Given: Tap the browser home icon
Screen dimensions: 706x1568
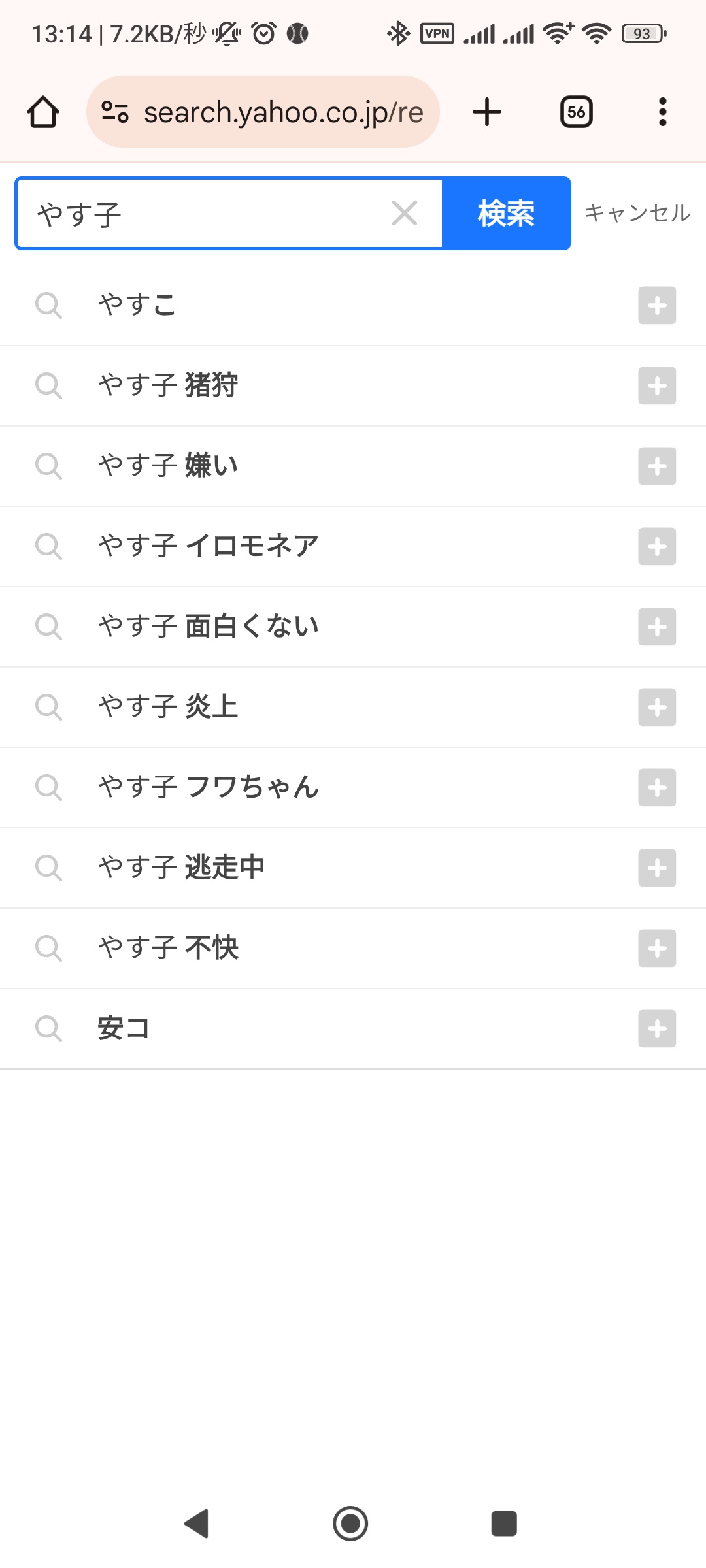Looking at the screenshot, I should (x=43, y=112).
